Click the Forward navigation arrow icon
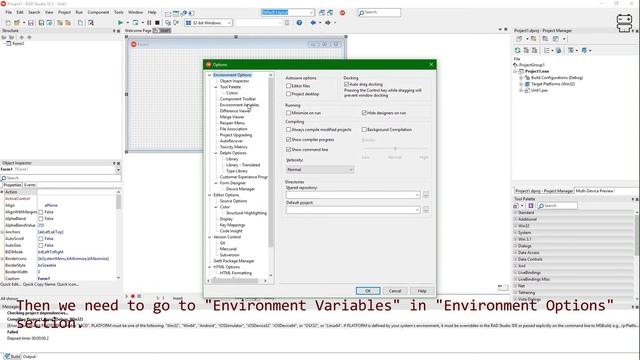Image resolution: width=640 pixels, height=360 pixels. (x=328, y=23)
